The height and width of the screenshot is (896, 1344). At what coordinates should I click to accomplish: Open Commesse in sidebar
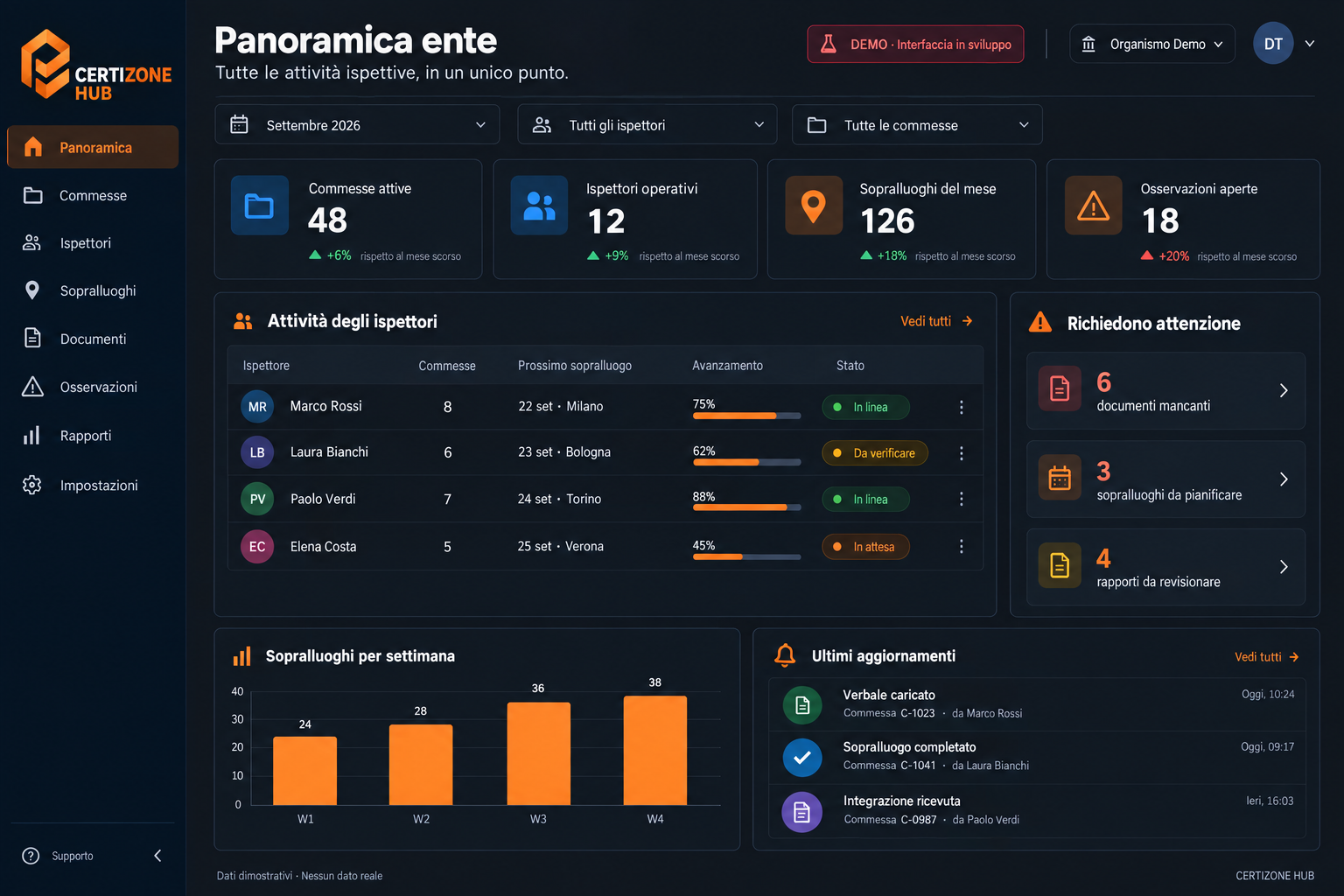(93, 195)
